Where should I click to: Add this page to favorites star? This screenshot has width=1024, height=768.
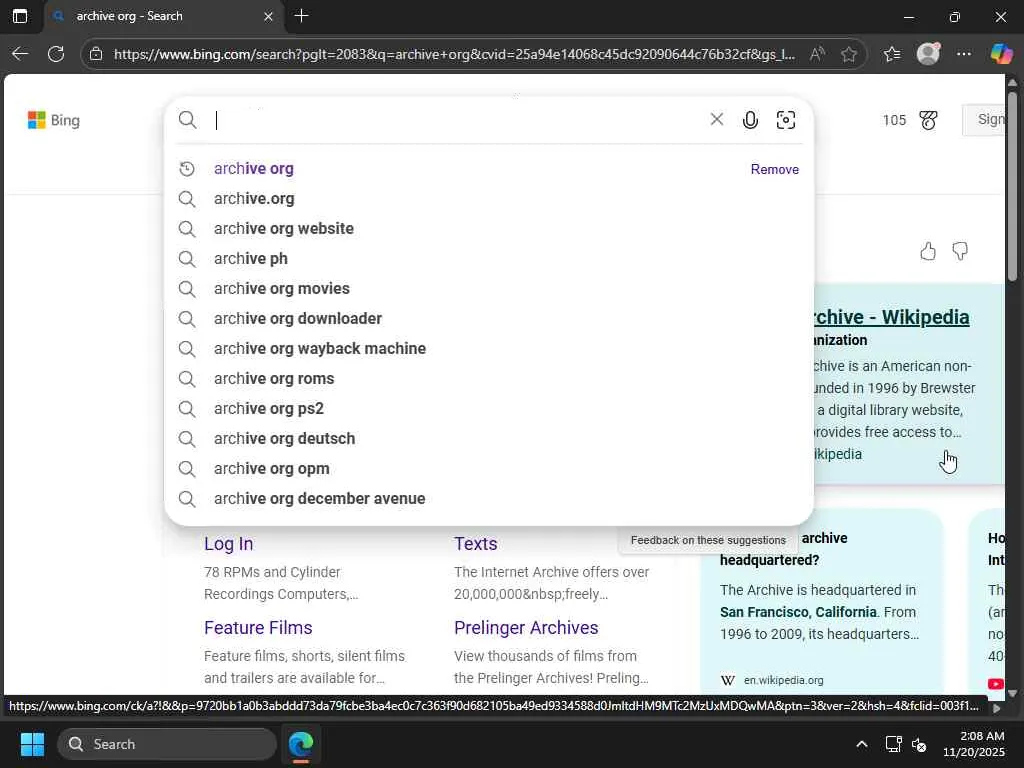(x=849, y=54)
